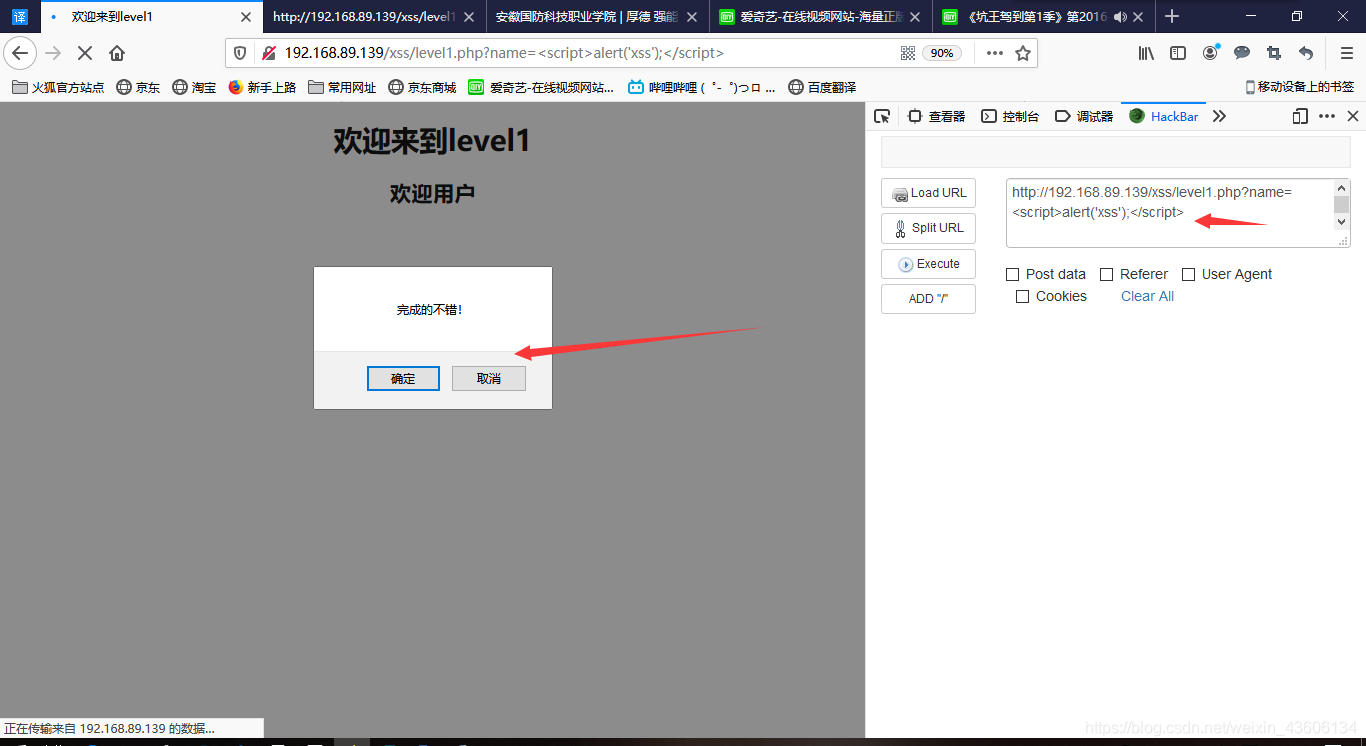Open the 火狐官方站点 bookmarks folder
Viewport: 1366px width, 746px height.
58,87
